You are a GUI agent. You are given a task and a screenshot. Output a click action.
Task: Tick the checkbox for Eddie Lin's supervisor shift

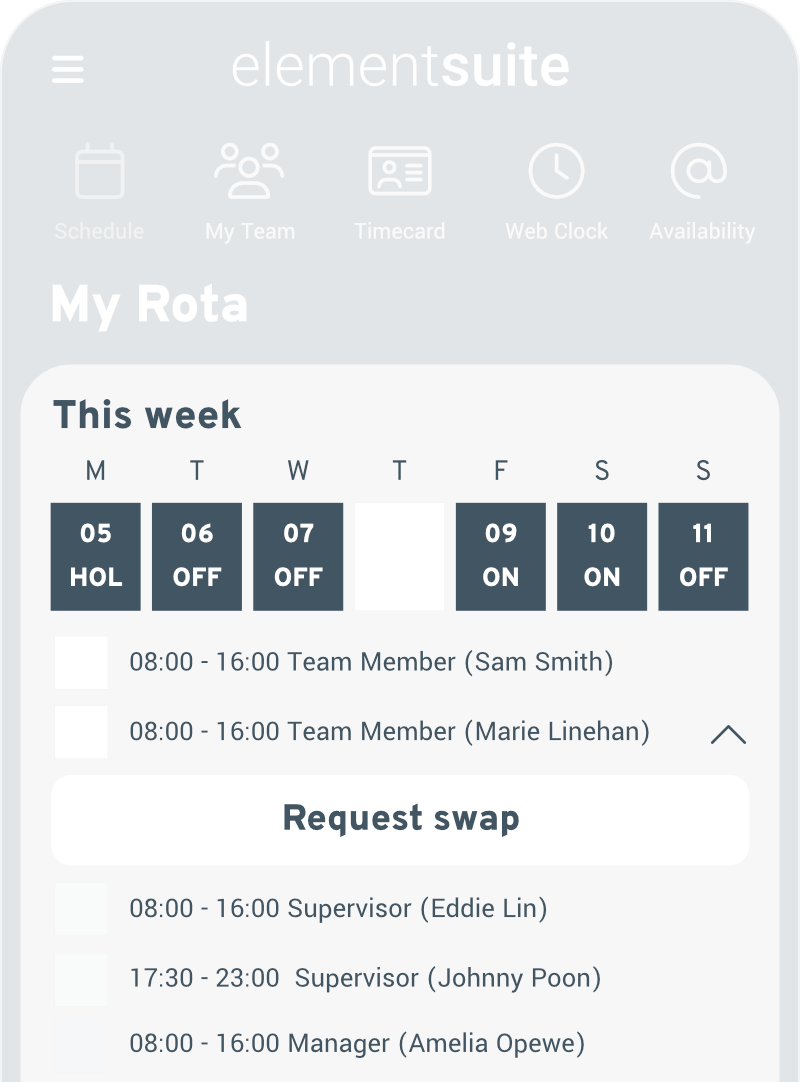(81, 908)
